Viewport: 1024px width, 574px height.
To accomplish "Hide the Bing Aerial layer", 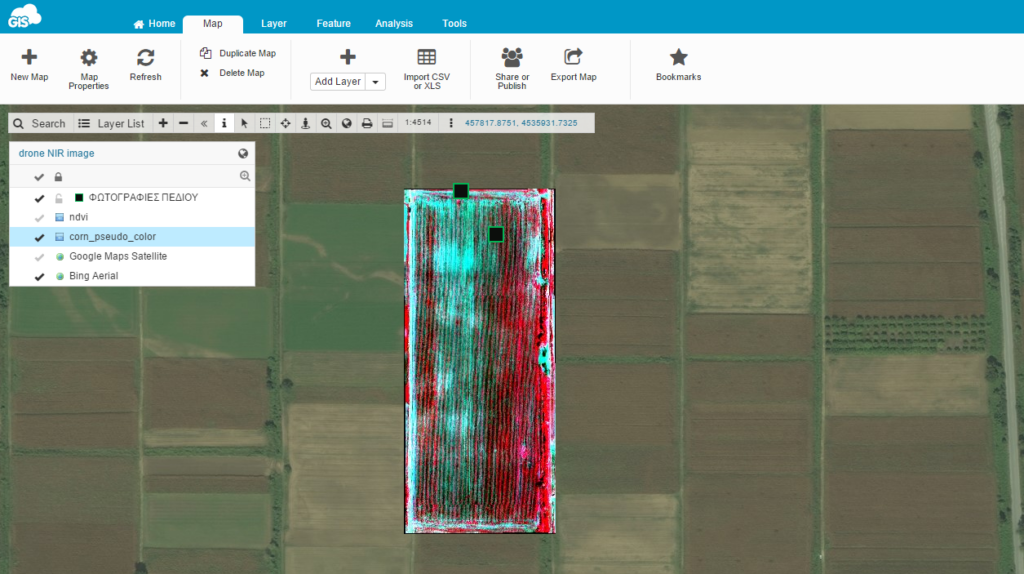I will (39, 276).
